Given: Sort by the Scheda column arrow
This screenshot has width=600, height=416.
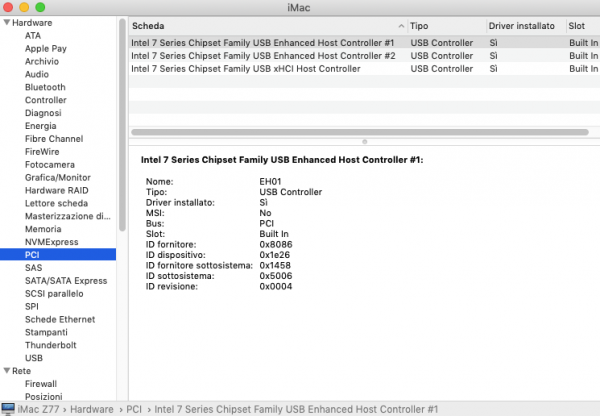Looking at the screenshot, I should coord(401,26).
